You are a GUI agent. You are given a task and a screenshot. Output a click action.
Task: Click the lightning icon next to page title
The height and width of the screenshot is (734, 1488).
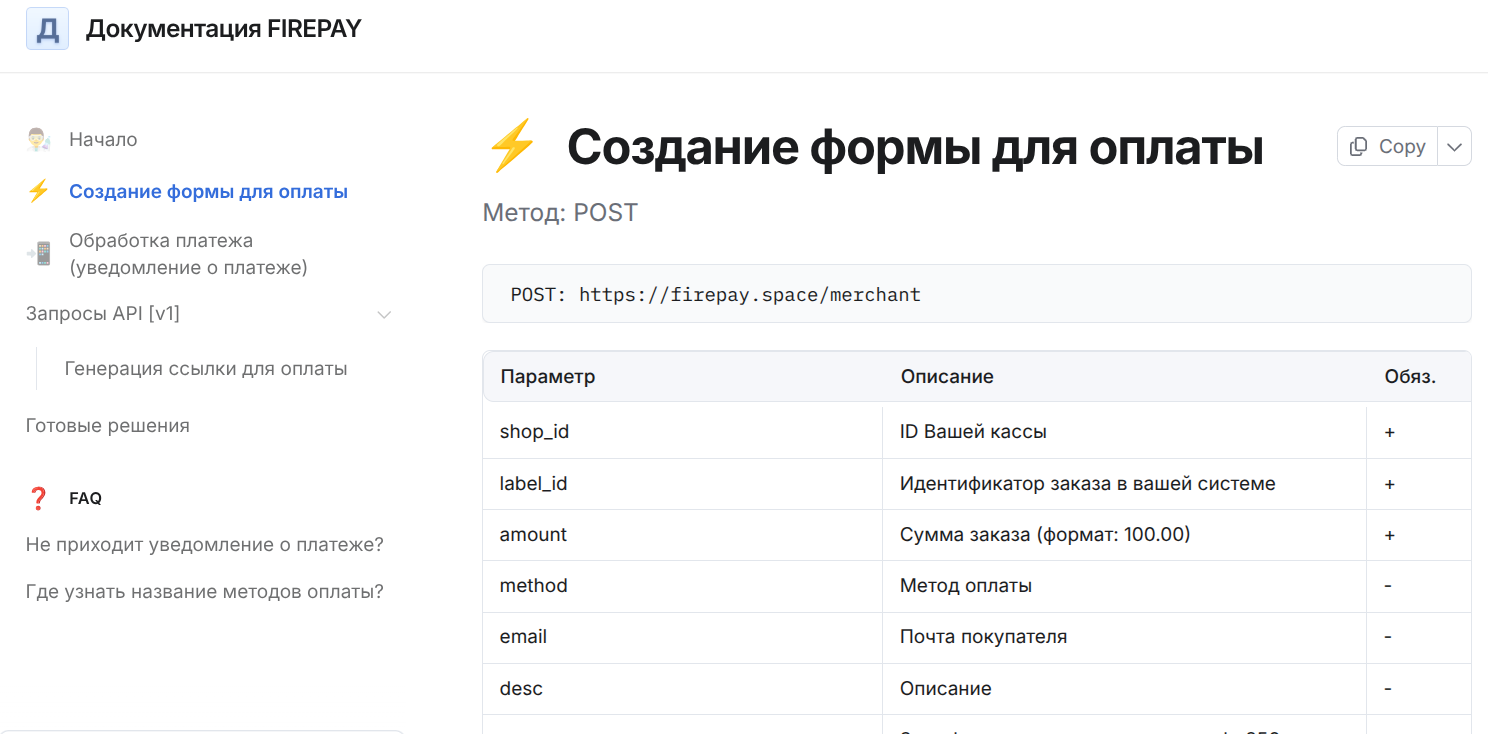(x=512, y=145)
